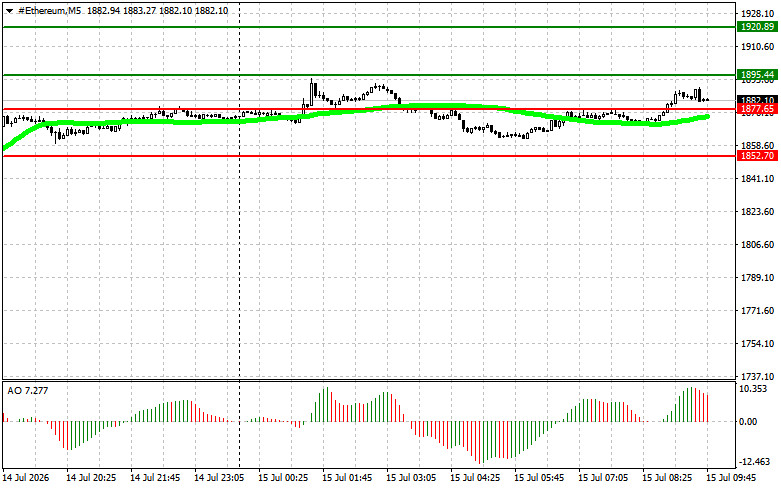Click the 14 Jul 2026 date label
This screenshot has height=489, width=781.
(x=26, y=478)
